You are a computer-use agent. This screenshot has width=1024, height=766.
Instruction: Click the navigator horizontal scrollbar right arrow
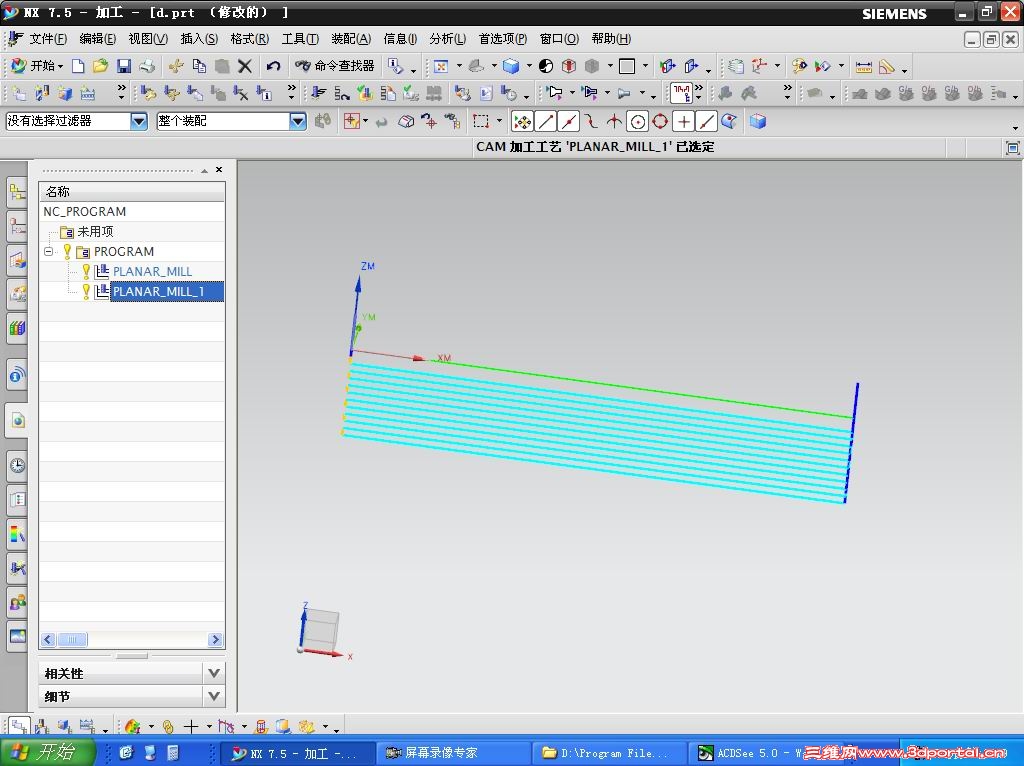tap(216, 639)
